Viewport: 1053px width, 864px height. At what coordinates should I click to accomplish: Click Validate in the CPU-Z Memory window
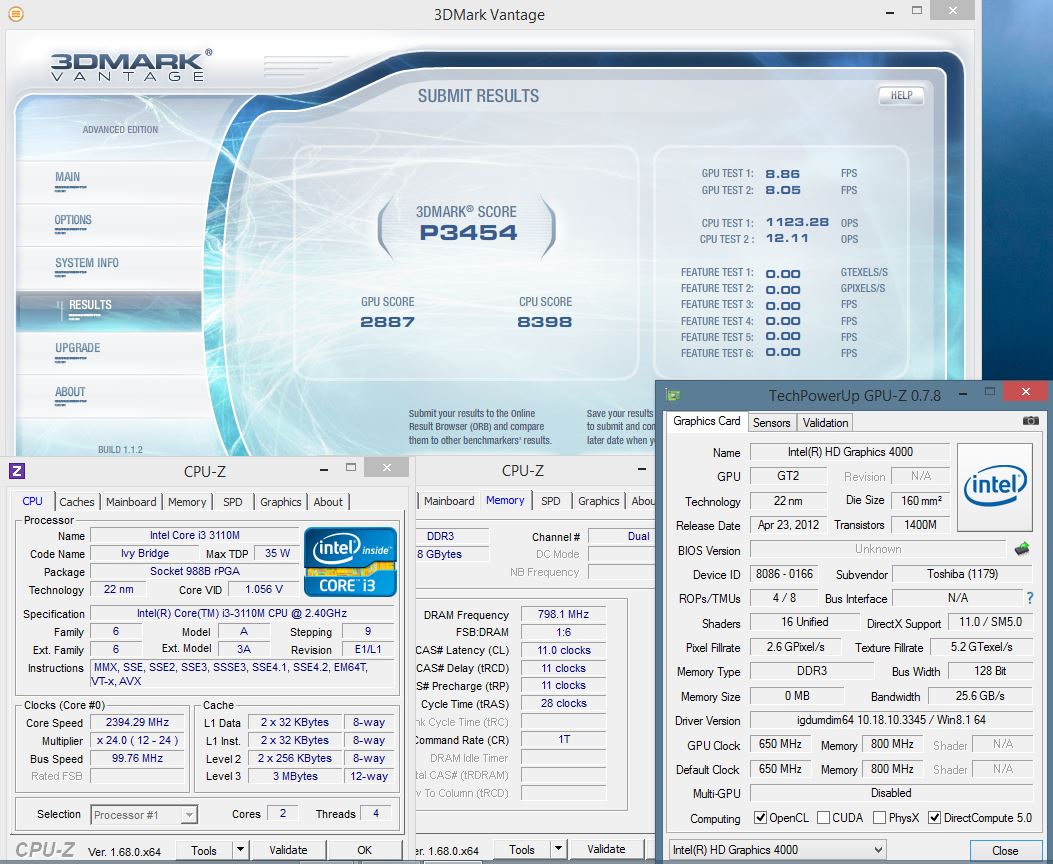606,849
